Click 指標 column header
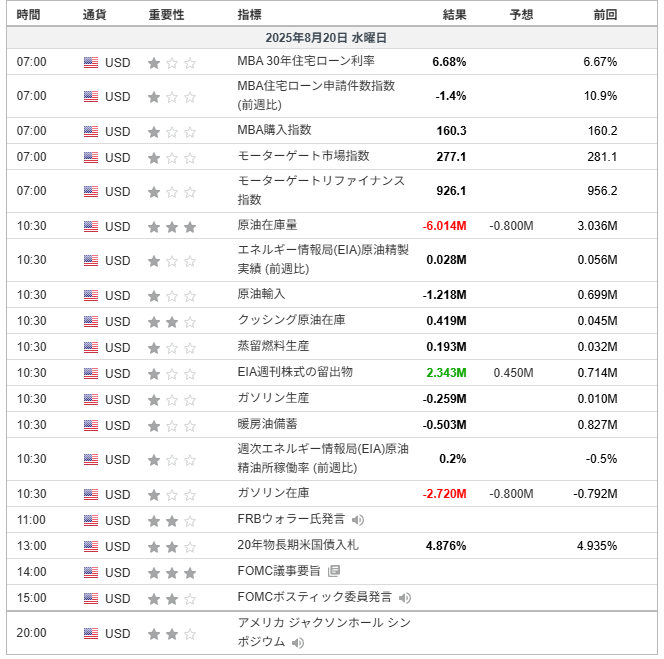Viewport: 664px width, 659px height. (249, 15)
